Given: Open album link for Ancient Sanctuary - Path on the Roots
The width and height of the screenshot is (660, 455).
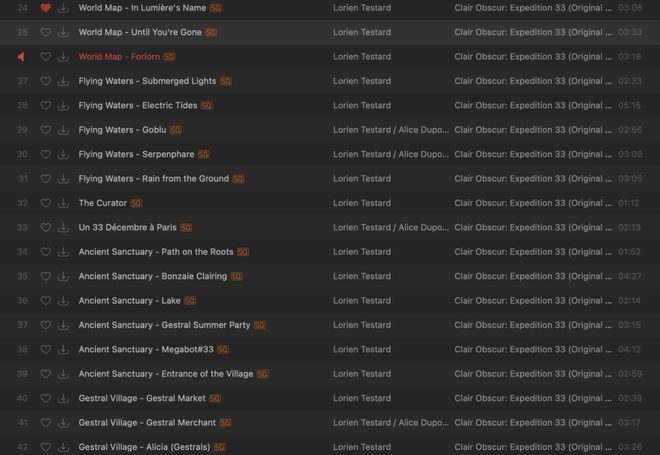Looking at the screenshot, I should click(533, 252).
